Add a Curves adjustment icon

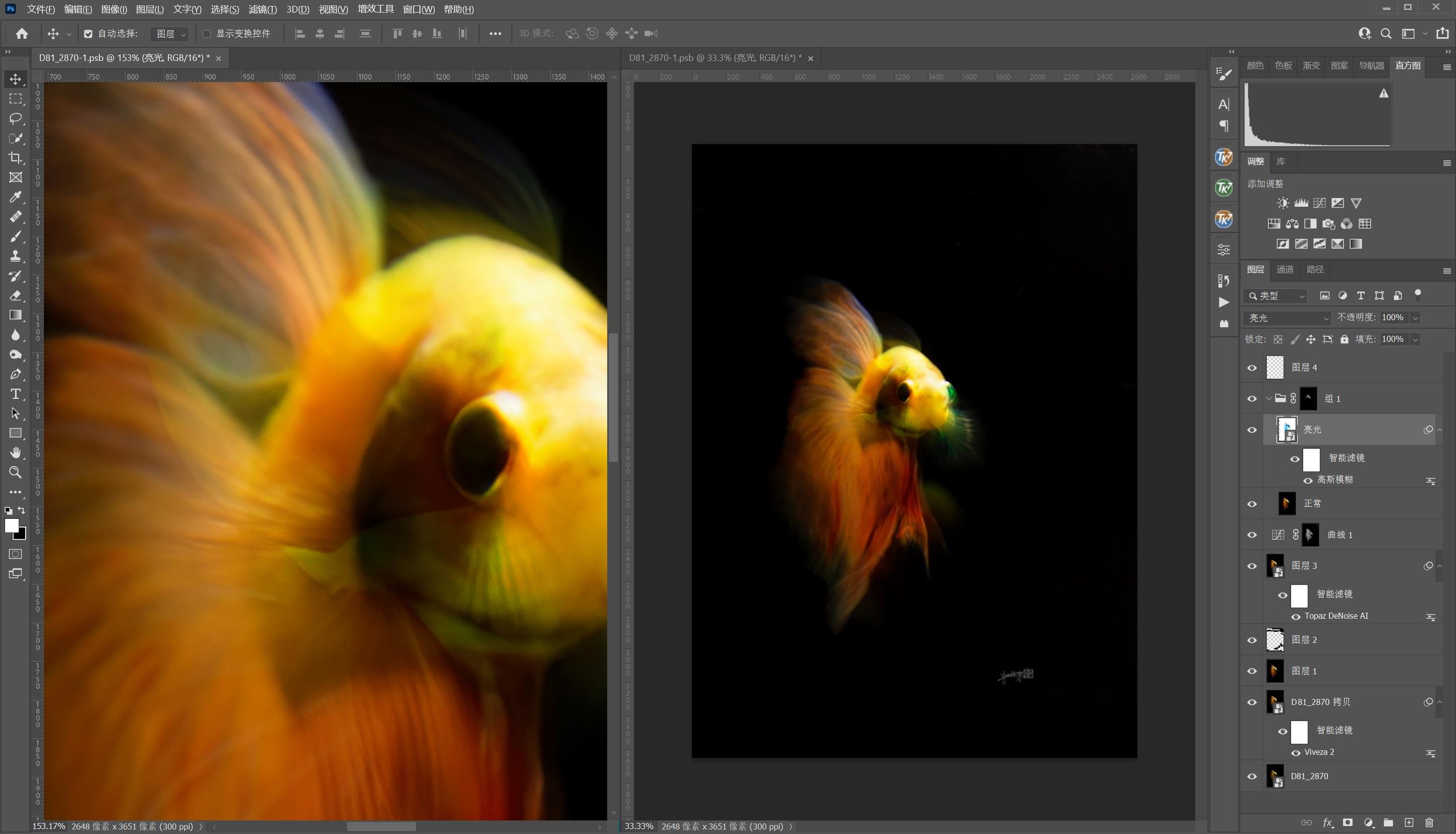(x=1319, y=203)
